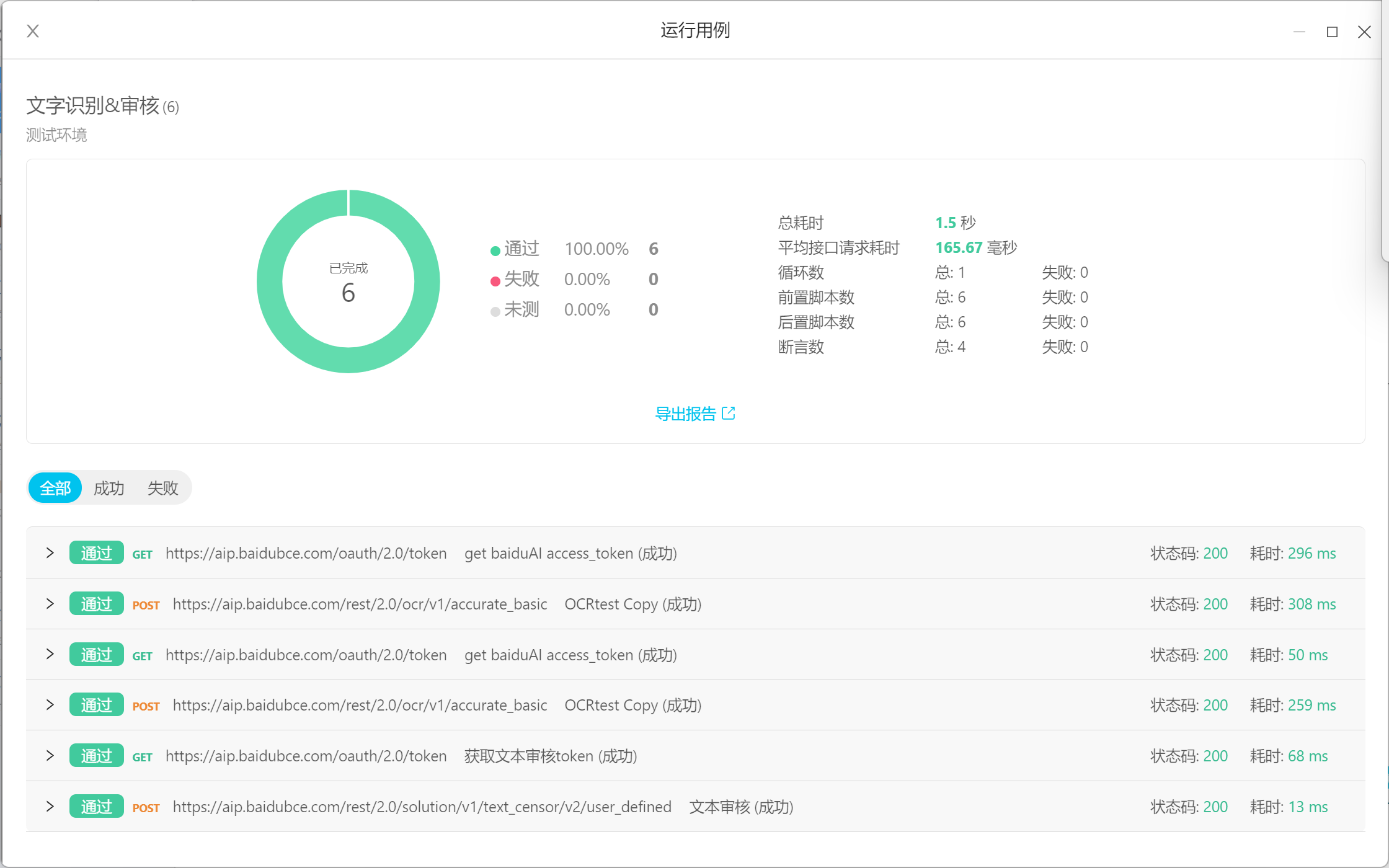Select the 全部 filter tab

55,488
